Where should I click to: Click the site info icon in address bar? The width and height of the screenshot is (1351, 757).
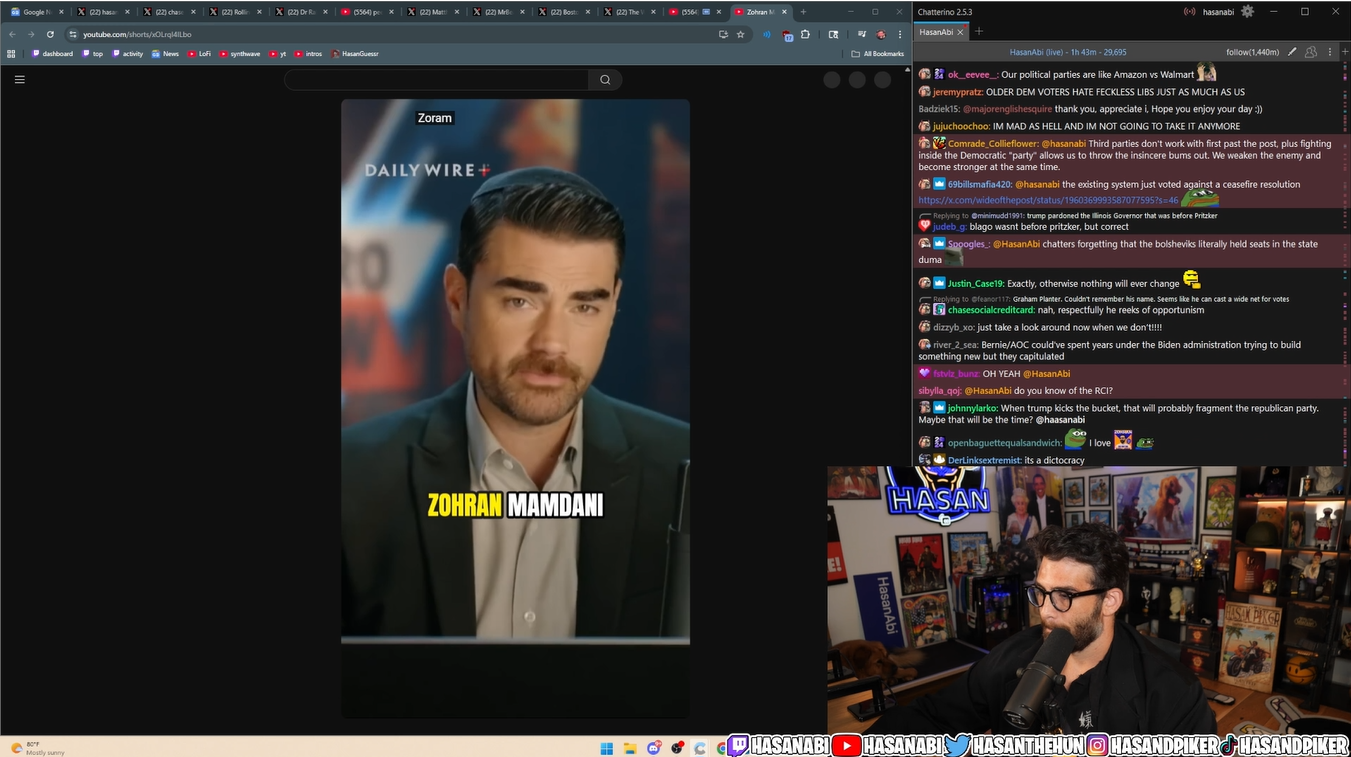coord(73,34)
